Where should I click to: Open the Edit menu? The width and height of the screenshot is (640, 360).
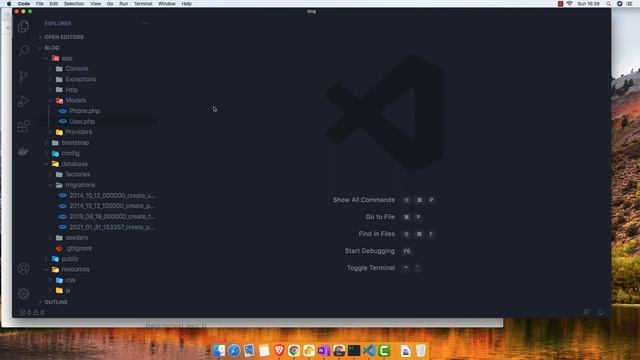tap(53, 4)
